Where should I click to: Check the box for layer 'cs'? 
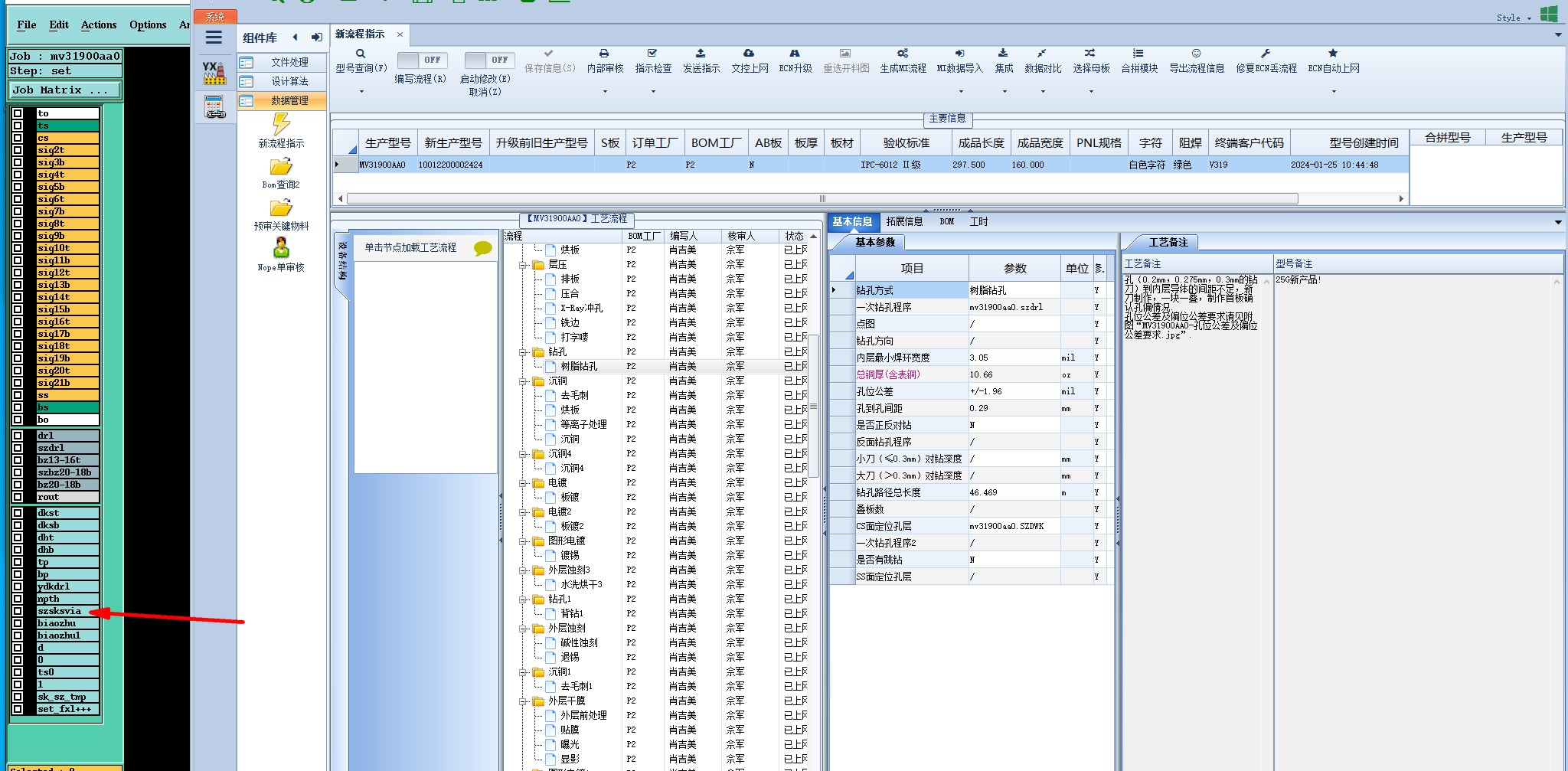pos(18,138)
